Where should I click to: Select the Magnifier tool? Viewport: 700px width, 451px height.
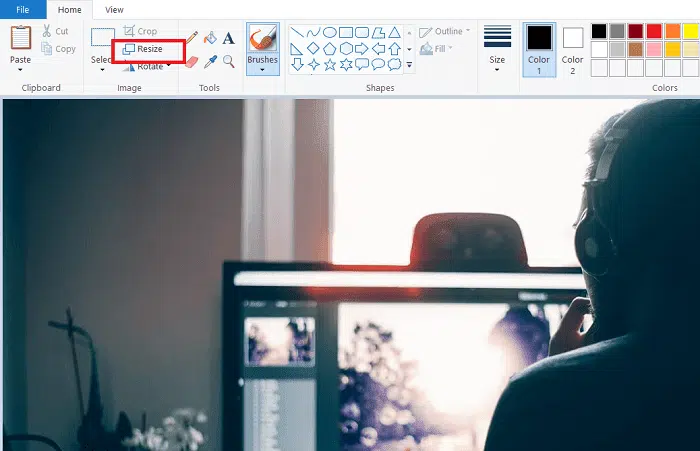pos(229,62)
